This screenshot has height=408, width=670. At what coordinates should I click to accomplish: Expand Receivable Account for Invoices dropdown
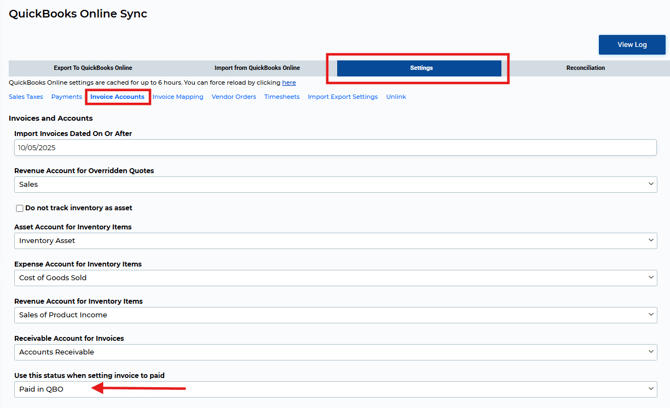click(x=335, y=352)
